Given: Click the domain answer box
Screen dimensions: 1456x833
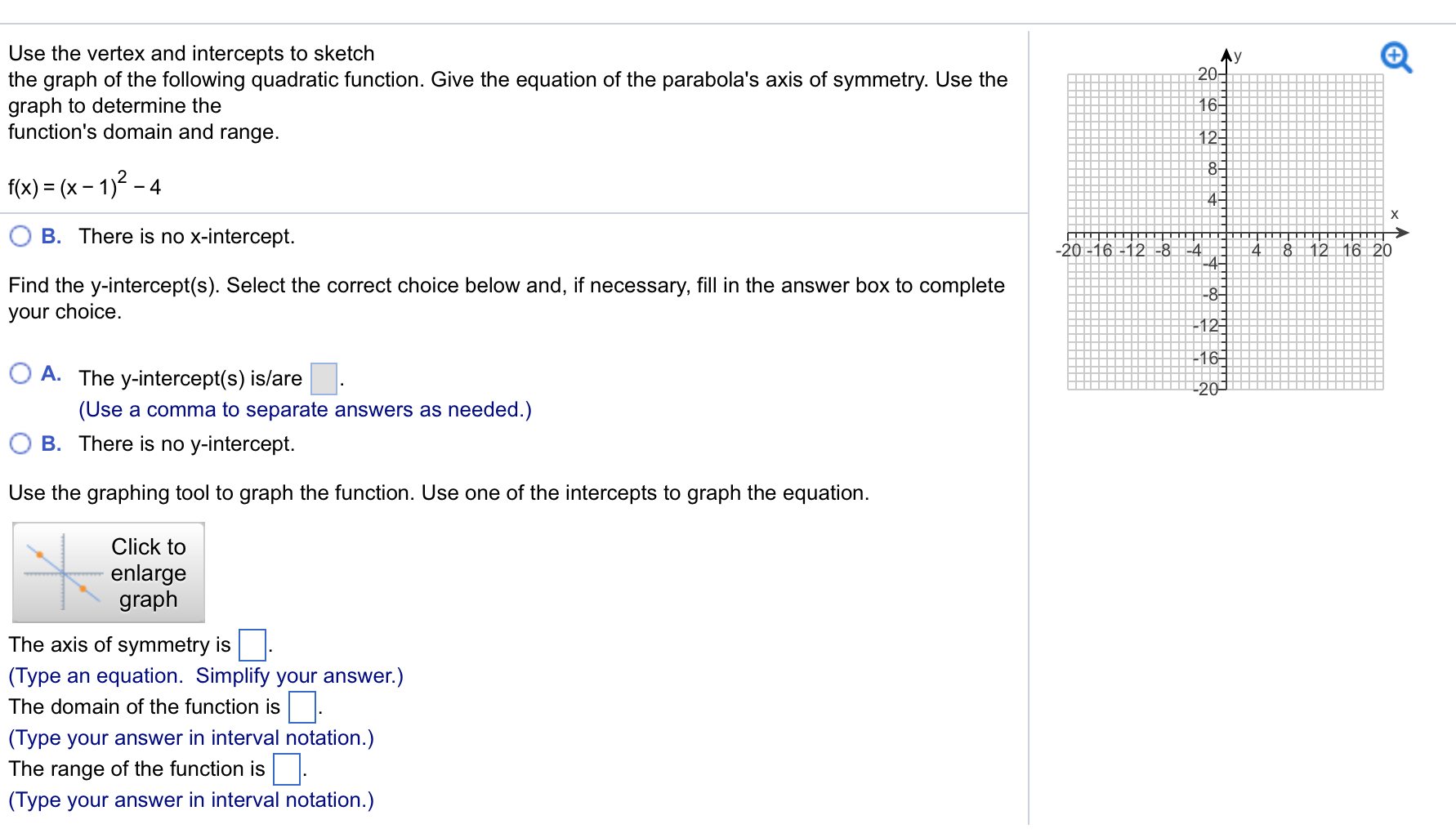Looking at the screenshot, I should click(x=301, y=707).
